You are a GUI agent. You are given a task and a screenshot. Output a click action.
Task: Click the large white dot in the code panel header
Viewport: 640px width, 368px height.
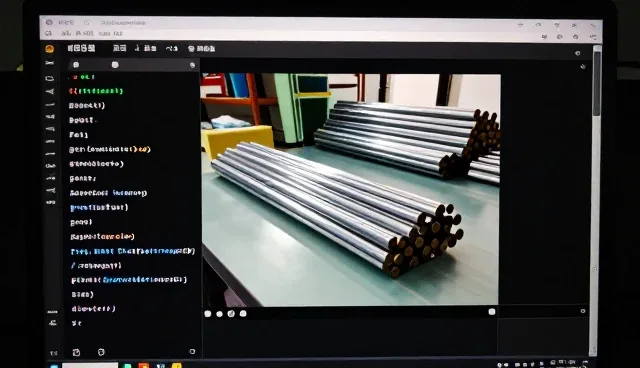point(115,64)
